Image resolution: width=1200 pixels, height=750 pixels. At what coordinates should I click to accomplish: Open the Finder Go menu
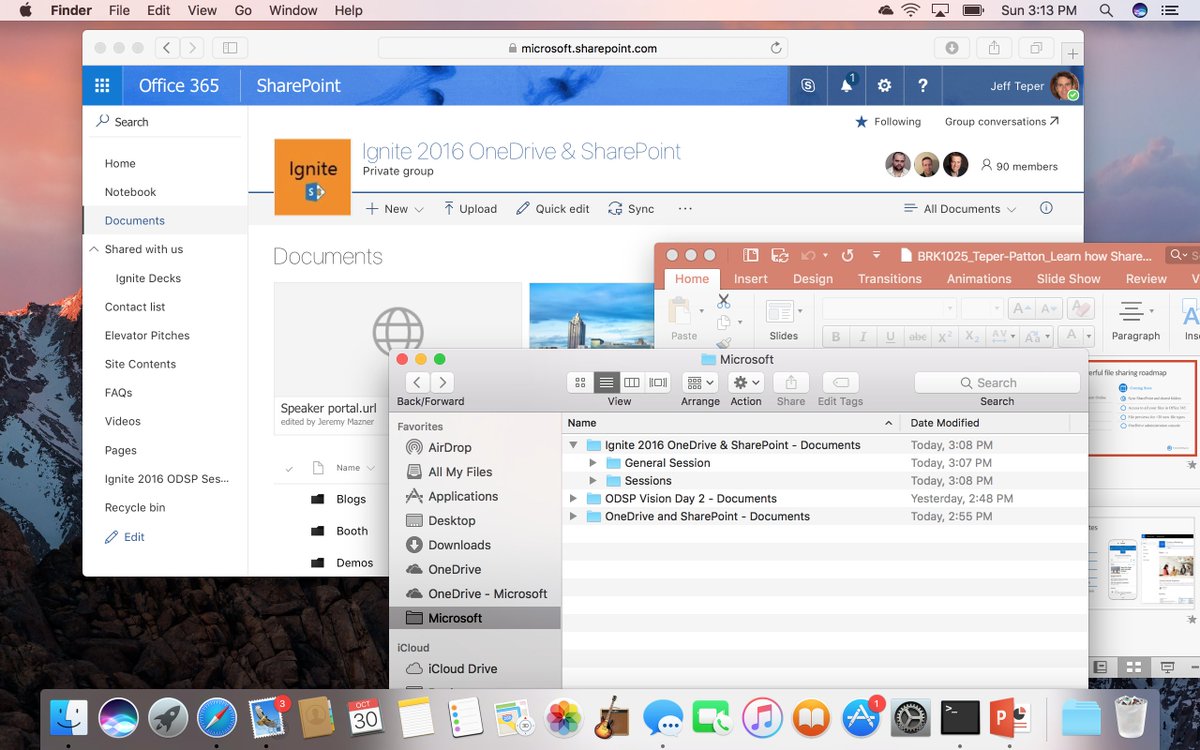point(243,10)
